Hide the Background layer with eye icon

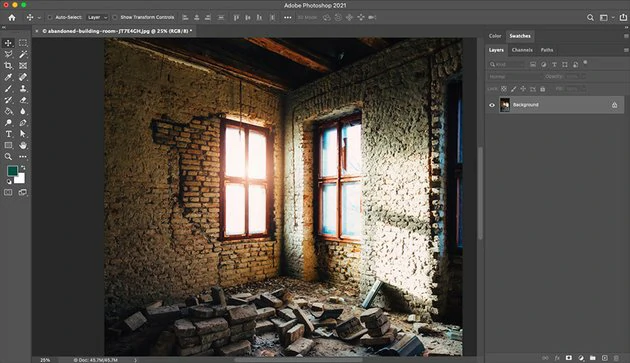(492, 105)
